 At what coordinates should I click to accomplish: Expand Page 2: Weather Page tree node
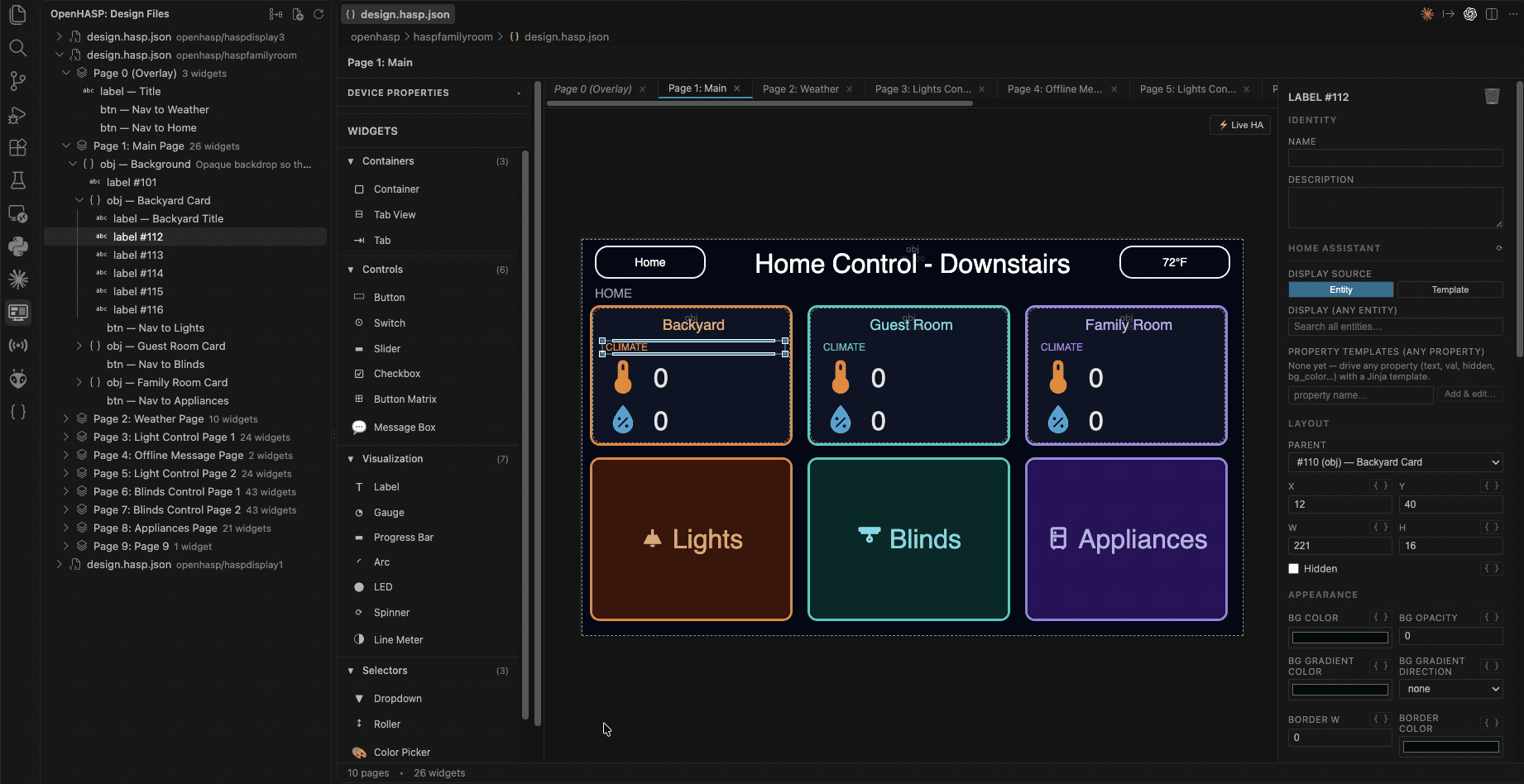[66, 419]
